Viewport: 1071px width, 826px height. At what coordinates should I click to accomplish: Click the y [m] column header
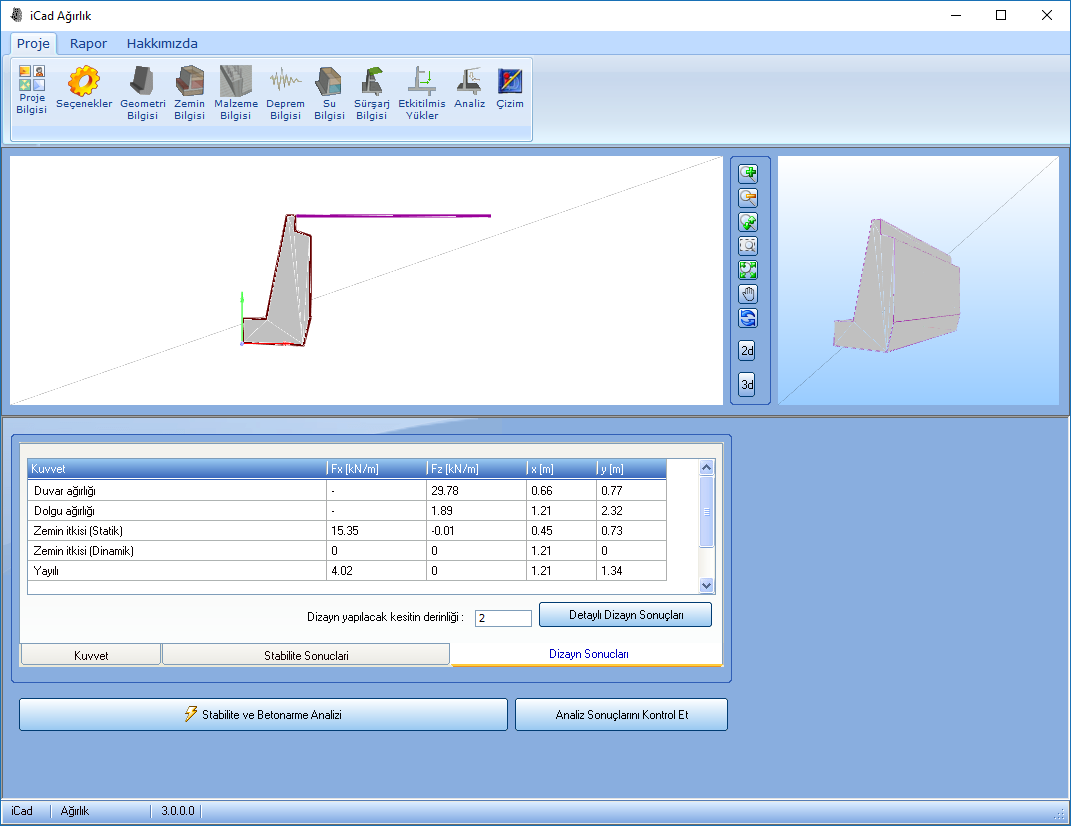[x=631, y=469]
